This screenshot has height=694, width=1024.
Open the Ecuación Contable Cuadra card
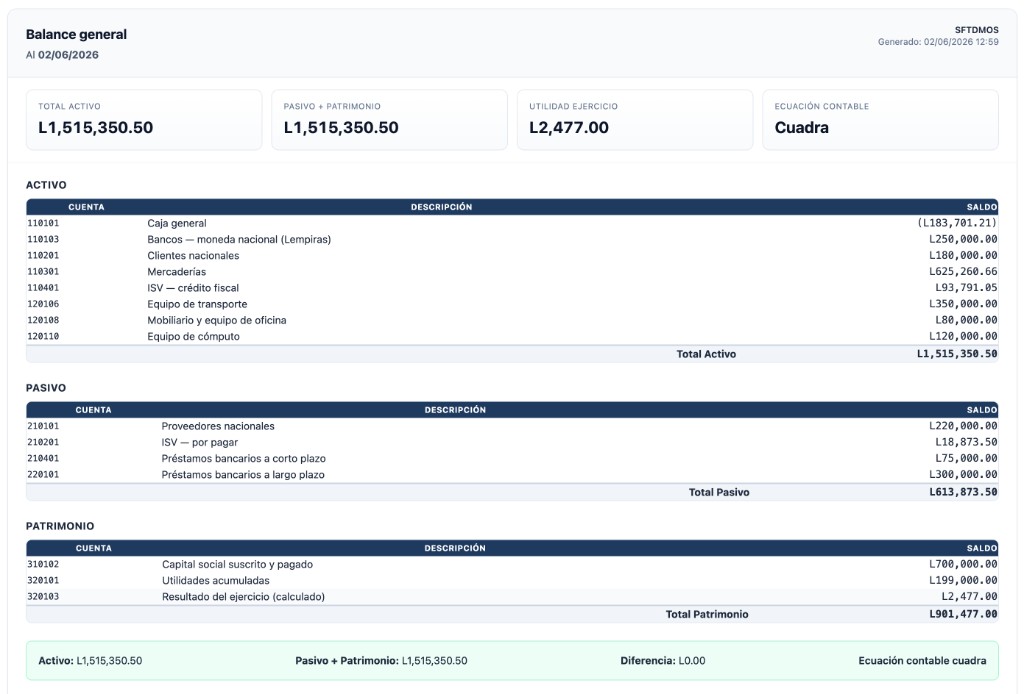point(880,120)
